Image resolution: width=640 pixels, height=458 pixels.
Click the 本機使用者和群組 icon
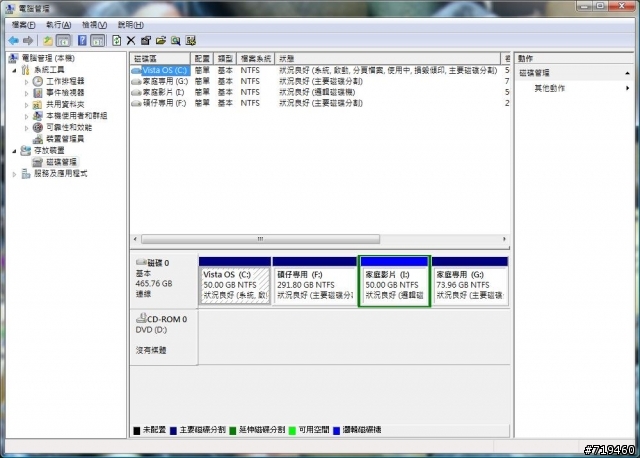coord(38,116)
